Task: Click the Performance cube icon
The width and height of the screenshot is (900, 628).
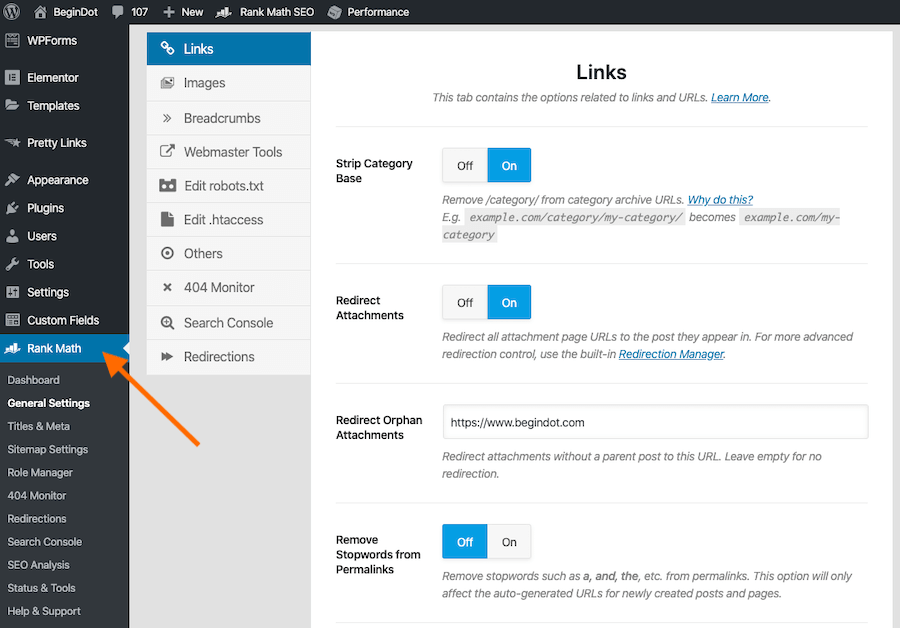Action: click(x=334, y=11)
